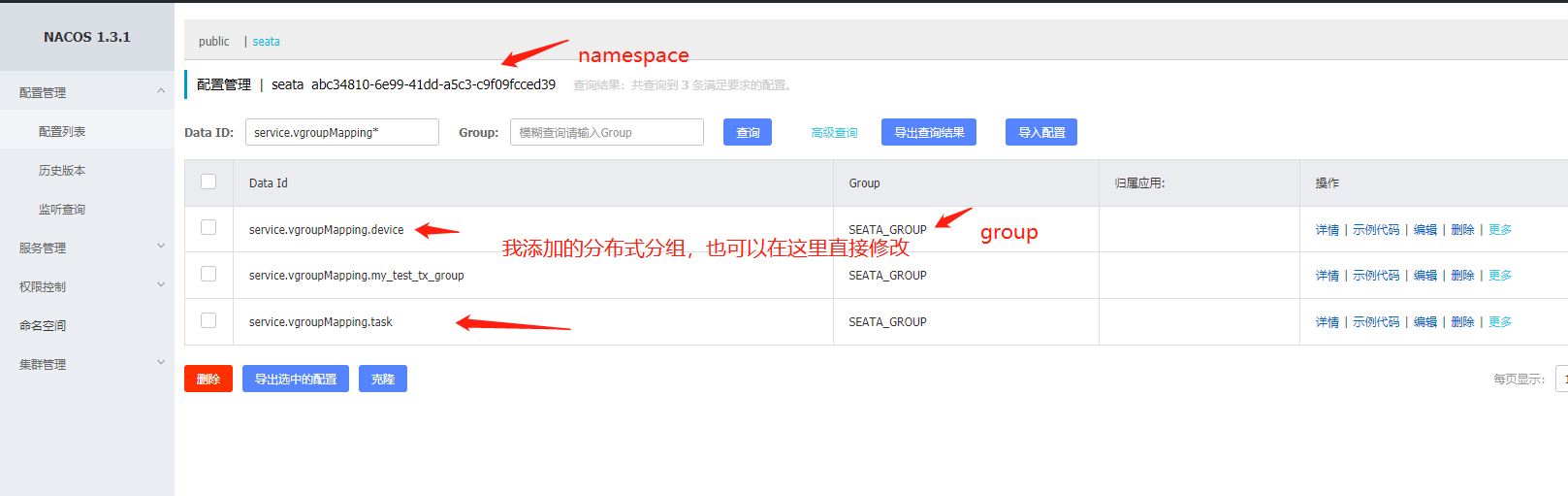The width and height of the screenshot is (1568, 496).
Task: Open 示例代码 for service.vgroupMapping.device
Action: (1376, 230)
